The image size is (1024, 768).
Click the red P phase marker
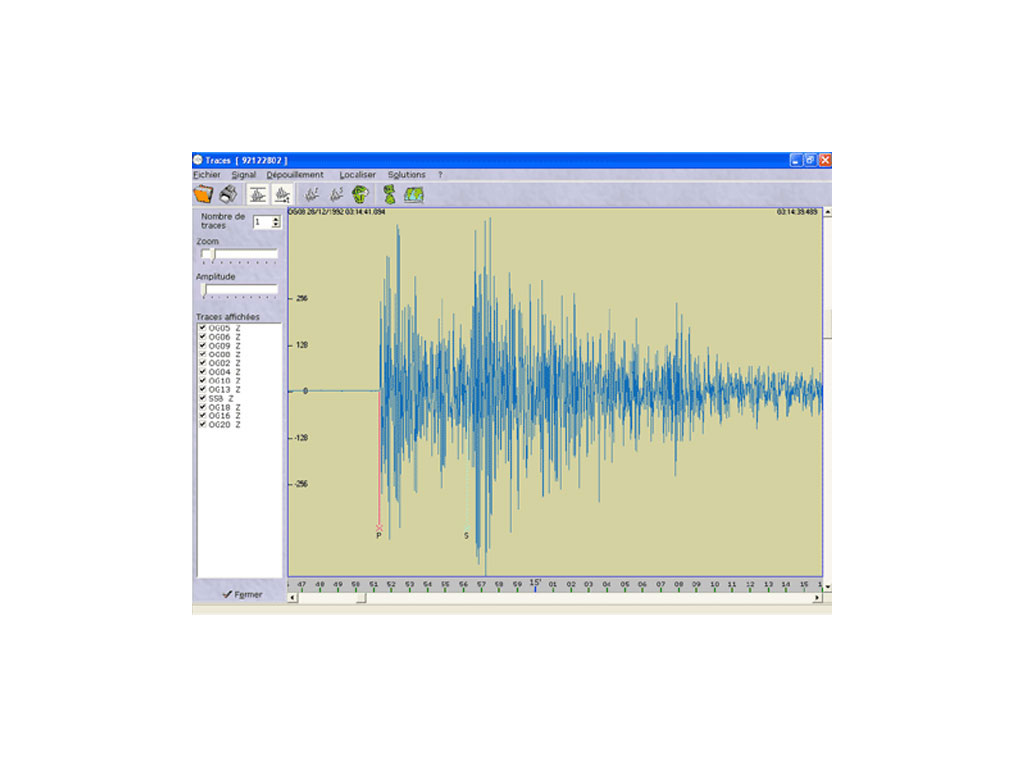point(379,527)
